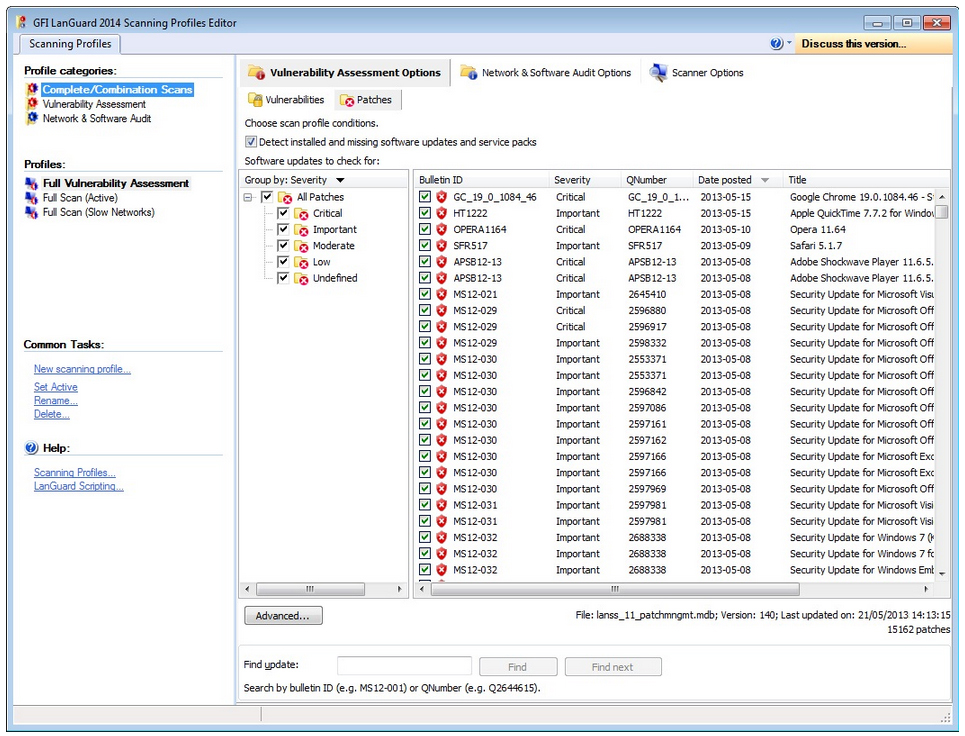Image resolution: width=965 pixels, height=736 pixels.
Task: Click the Critical severity folder icon
Action: 301,214
